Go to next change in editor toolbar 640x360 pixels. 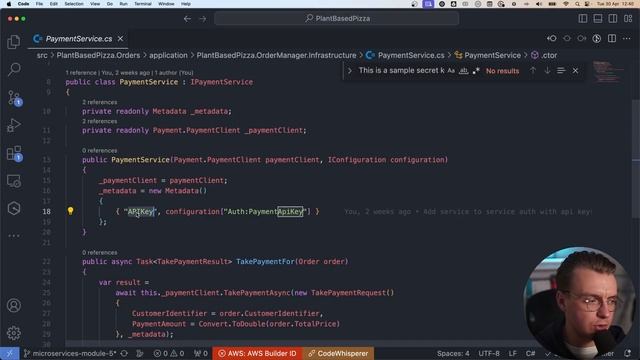tap(582, 38)
